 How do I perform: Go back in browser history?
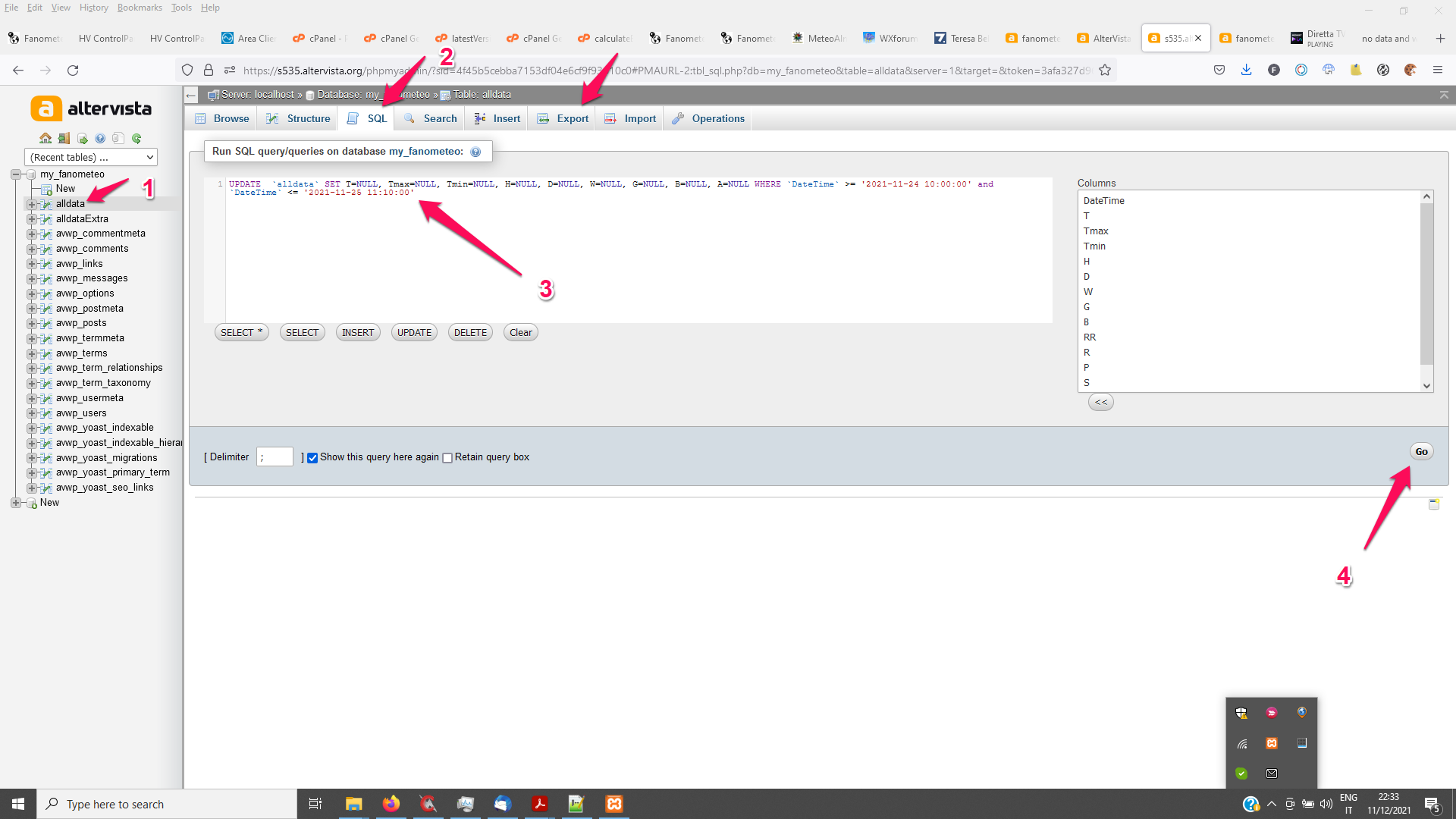pyautogui.click(x=18, y=71)
